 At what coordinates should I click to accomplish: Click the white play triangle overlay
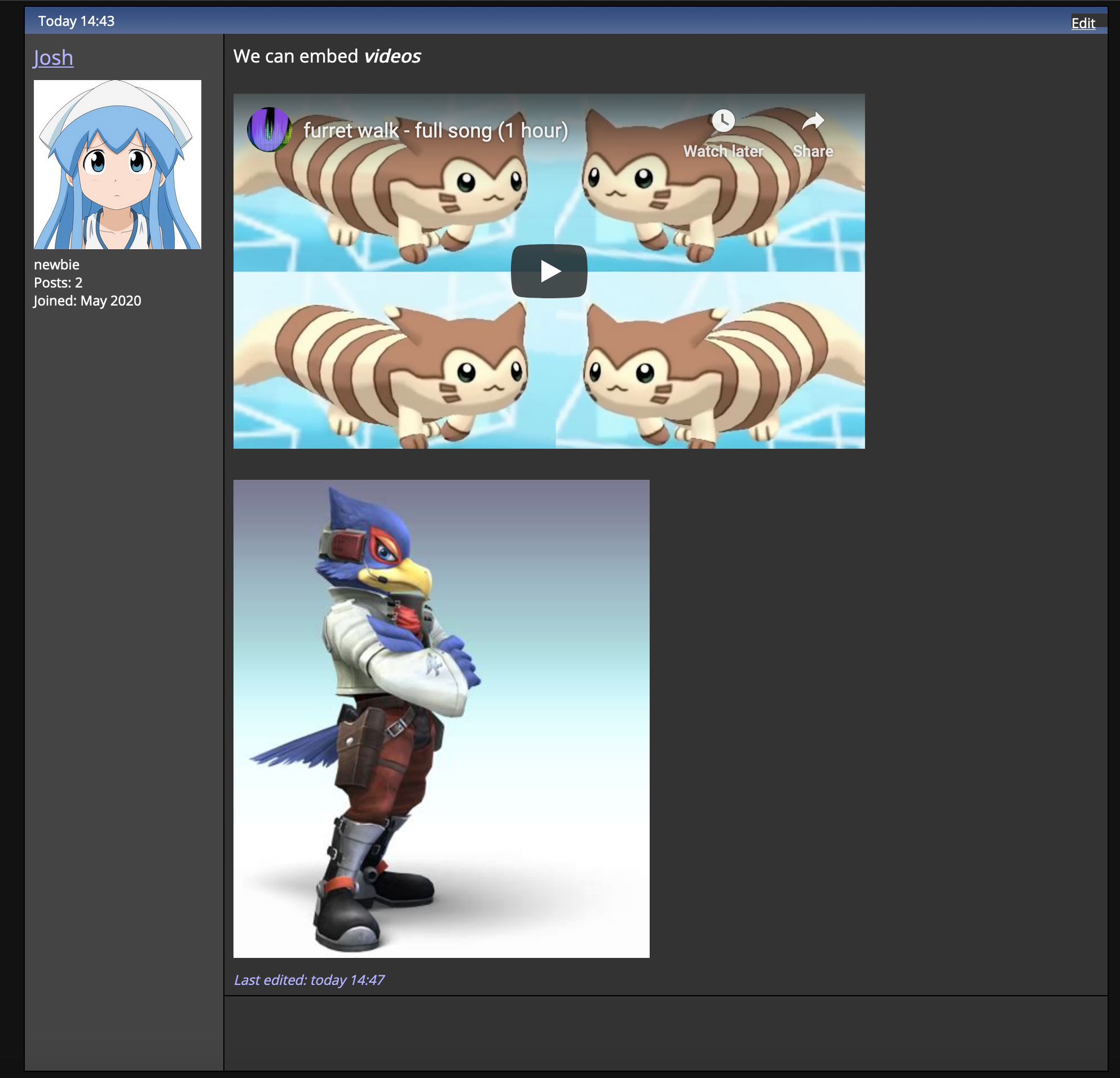(x=550, y=271)
